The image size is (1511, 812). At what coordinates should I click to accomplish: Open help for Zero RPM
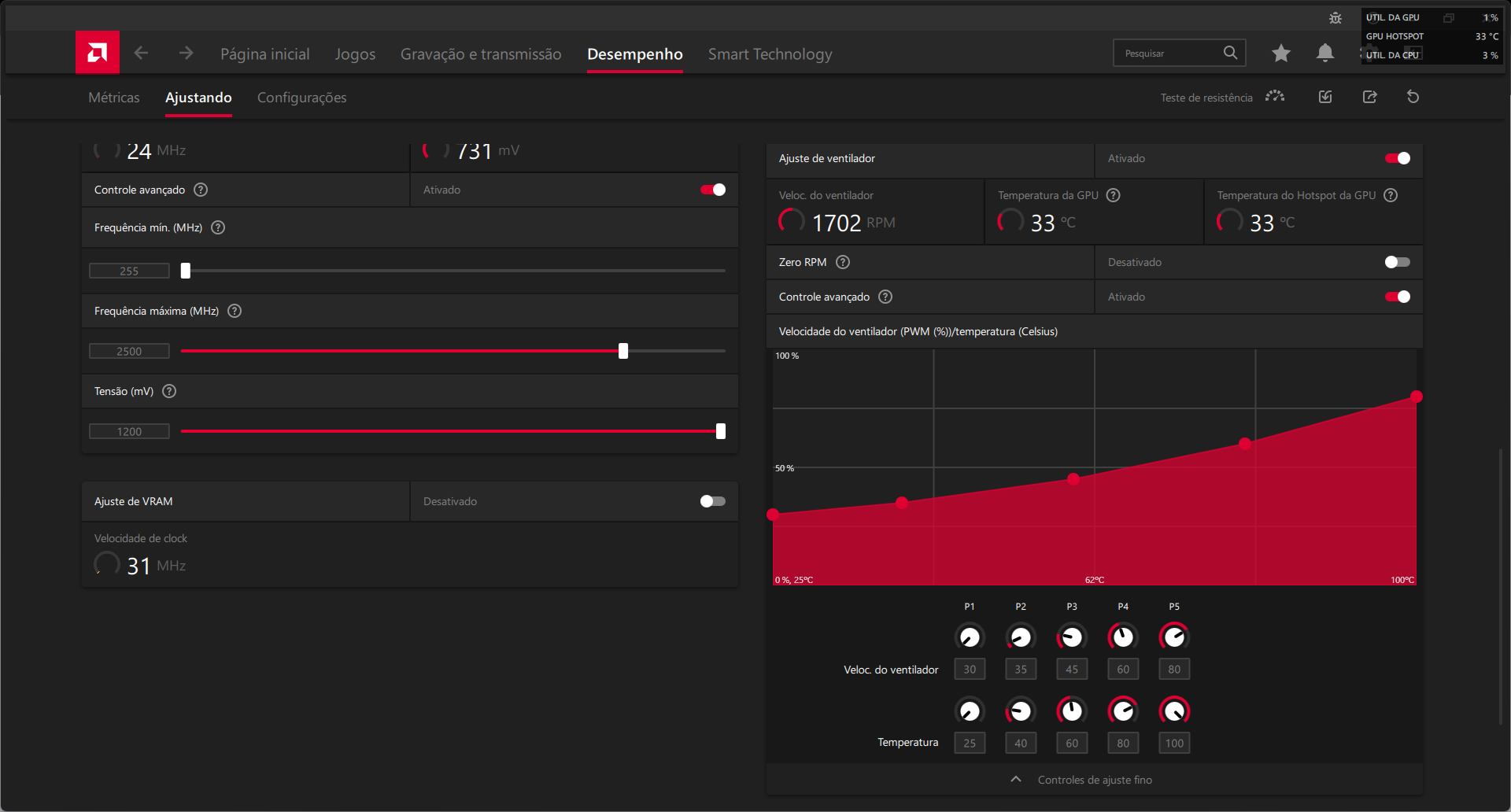(x=843, y=262)
